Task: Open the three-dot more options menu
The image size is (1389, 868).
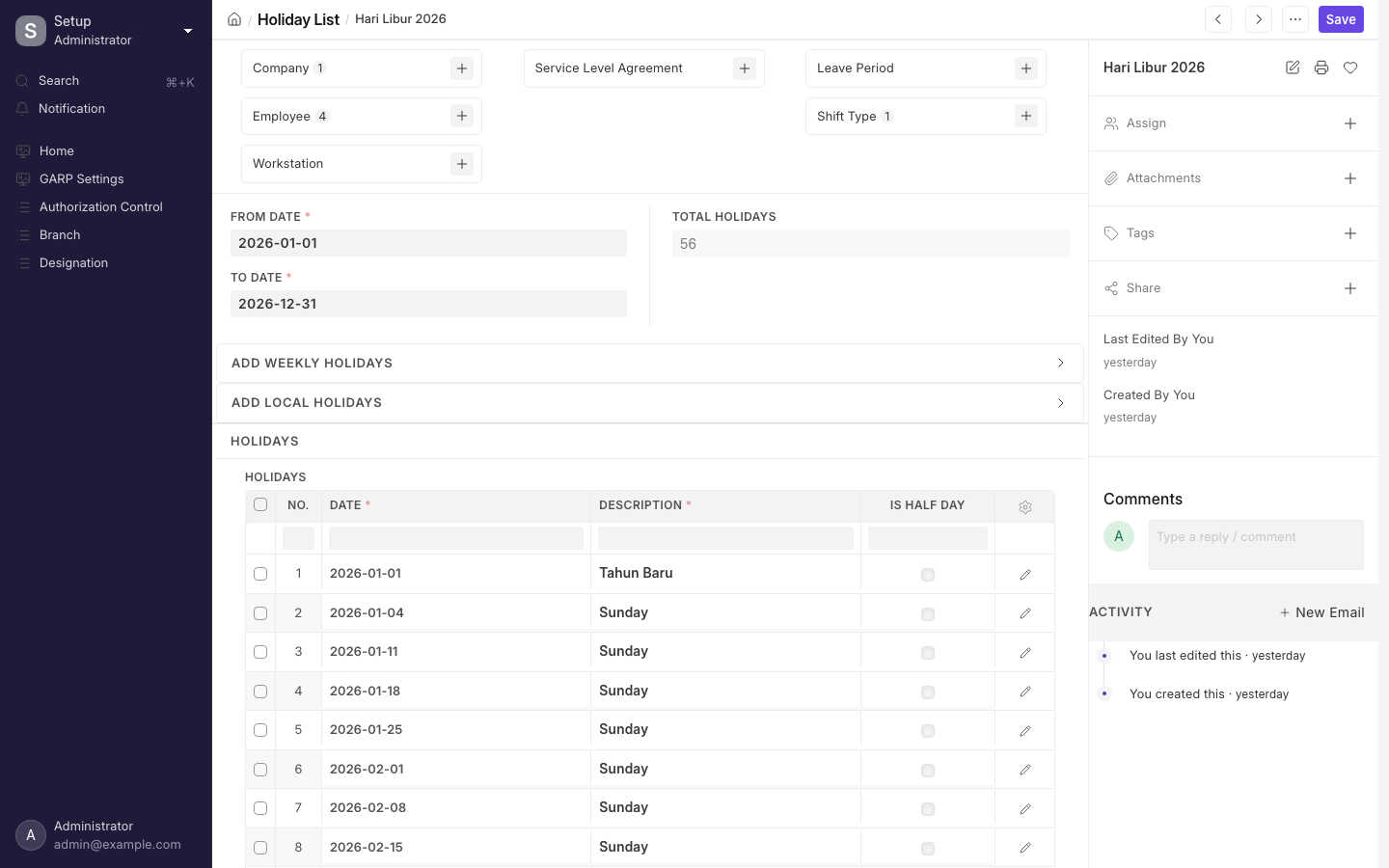Action: pyautogui.click(x=1295, y=19)
